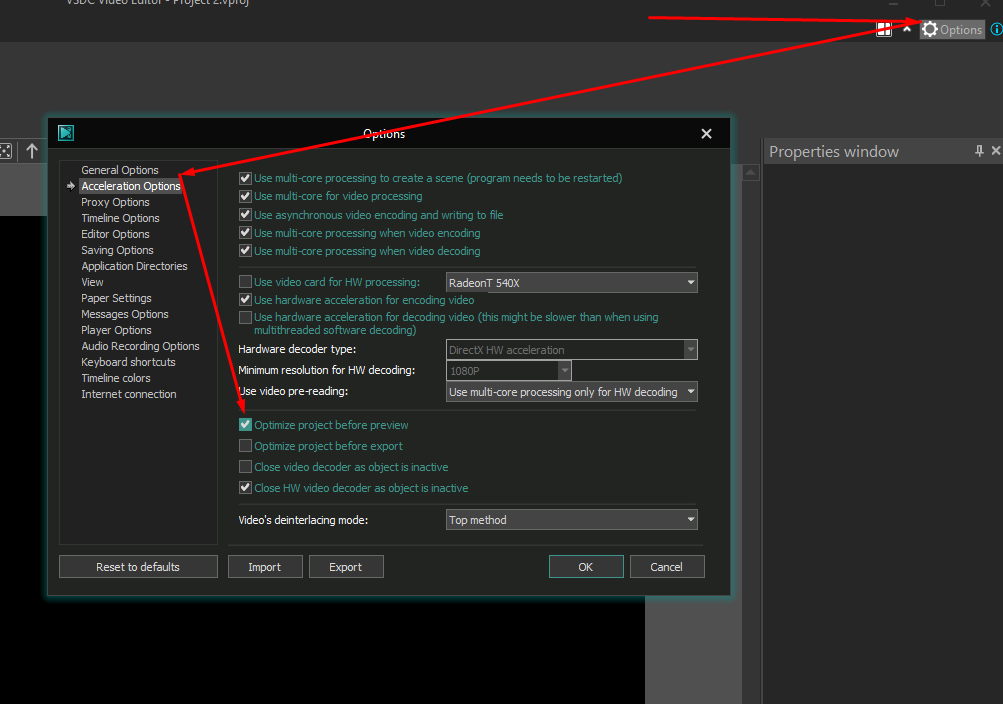The height and width of the screenshot is (704, 1003).
Task: Toggle Use multi-core for video processing
Action: (x=245, y=196)
